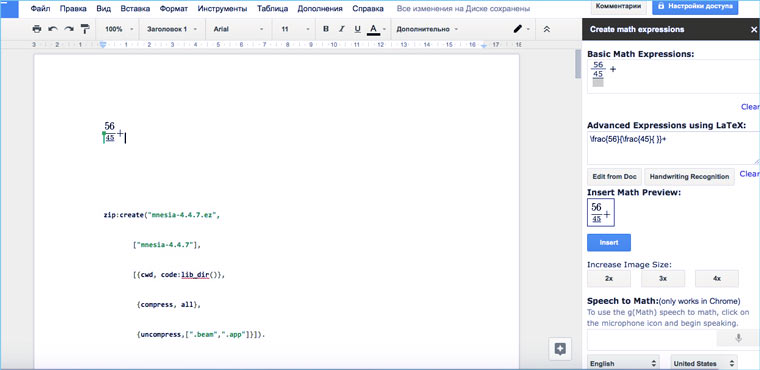Collapse the toolbar with double chevron
The height and width of the screenshot is (370, 760).
pyautogui.click(x=546, y=29)
